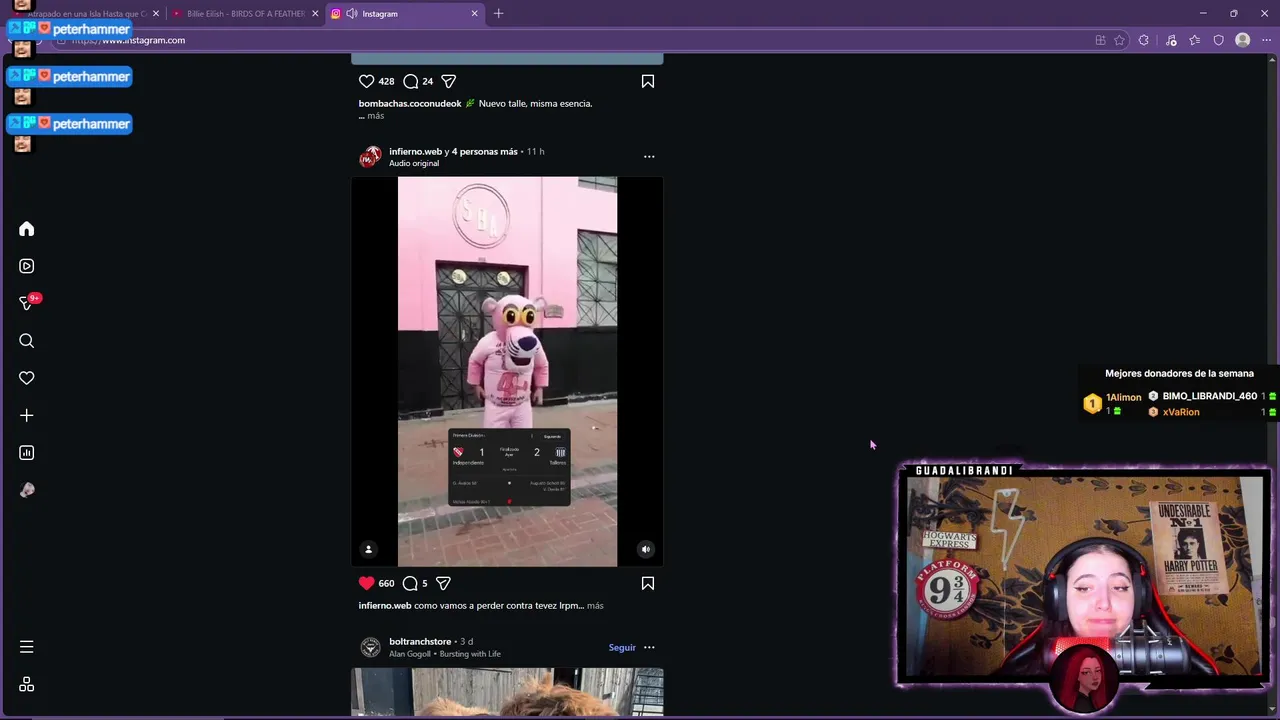Follow boltranchstore with Seguir
Image resolution: width=1280 pixels, height=720 pixels.
click(x=622, y=647)
